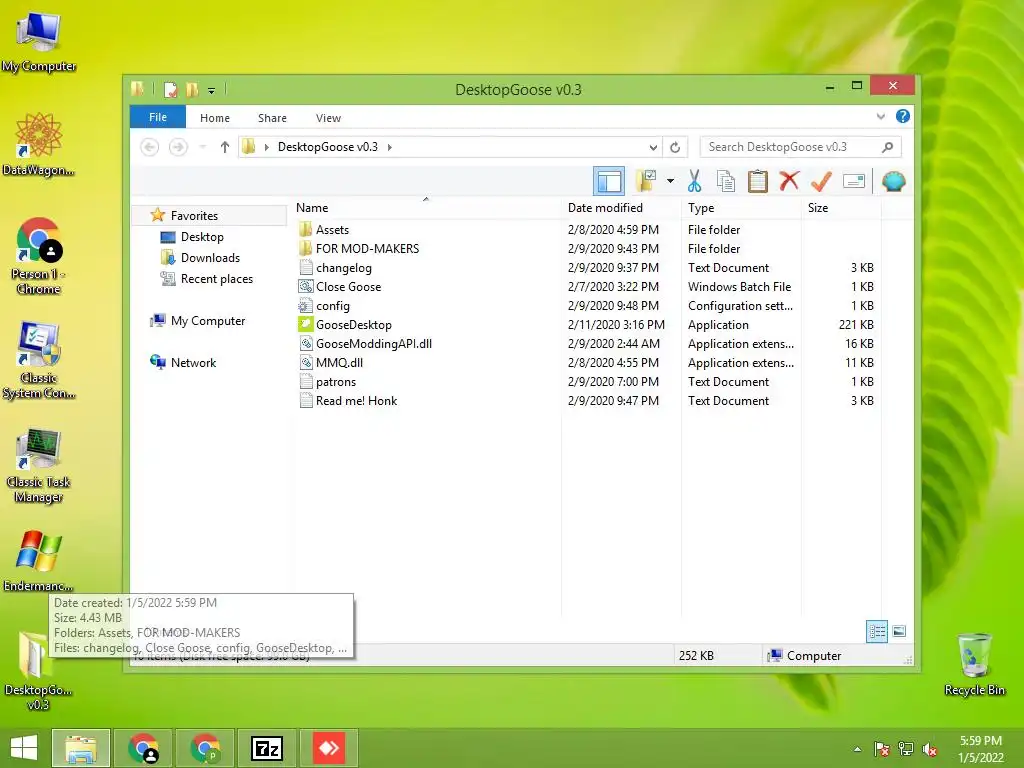Click the muted volume tray icon
The height and width of the screenshot is (768, 1024).
[931, 749]
